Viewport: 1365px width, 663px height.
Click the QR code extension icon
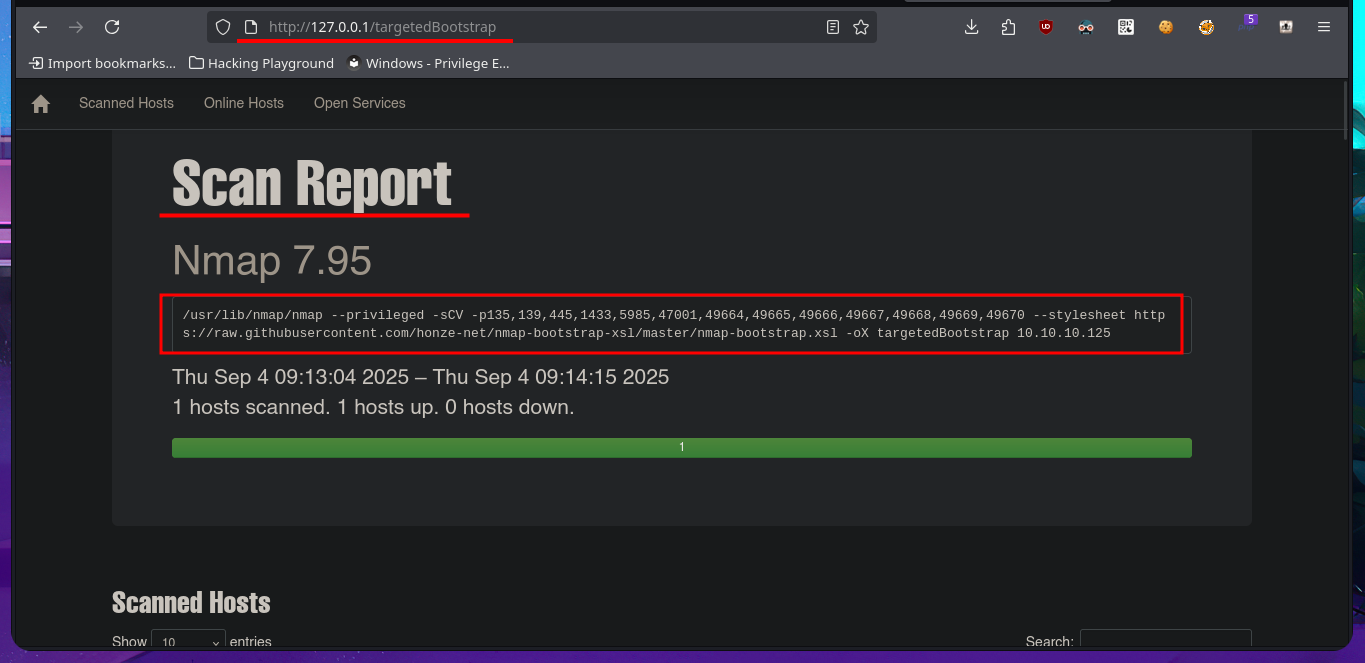coord(1126,27)
